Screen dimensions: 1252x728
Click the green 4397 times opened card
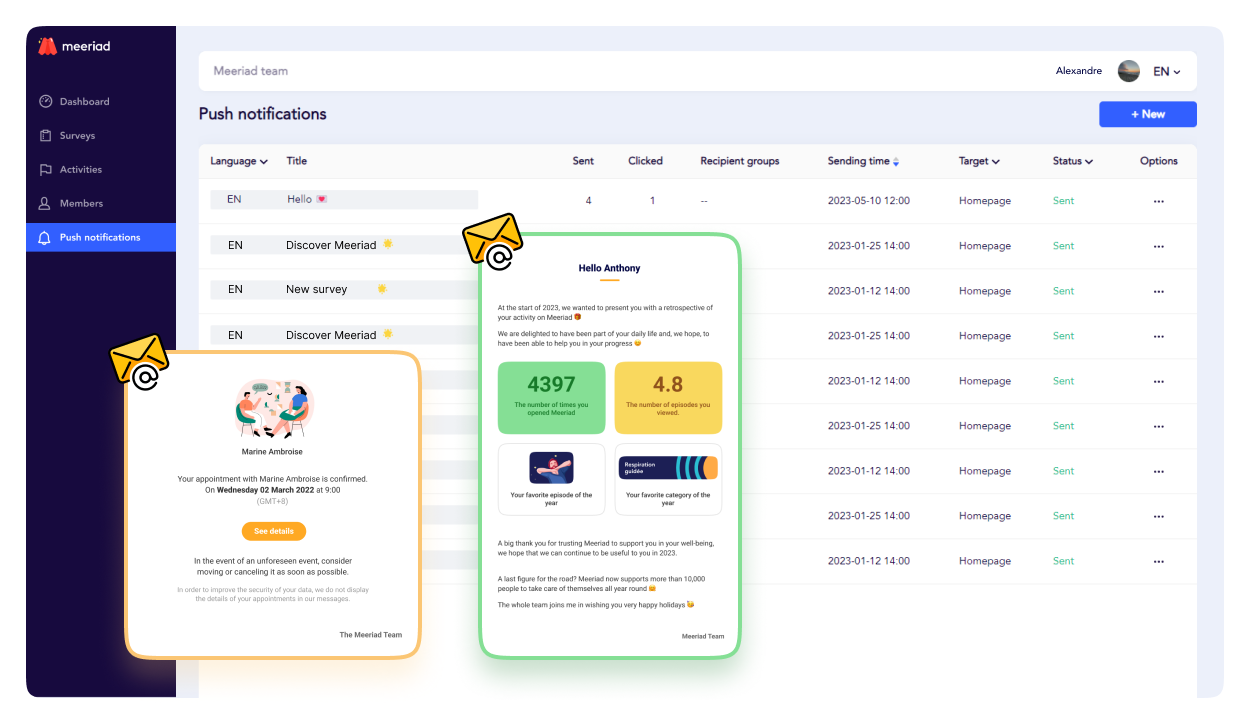click(552, 398)
